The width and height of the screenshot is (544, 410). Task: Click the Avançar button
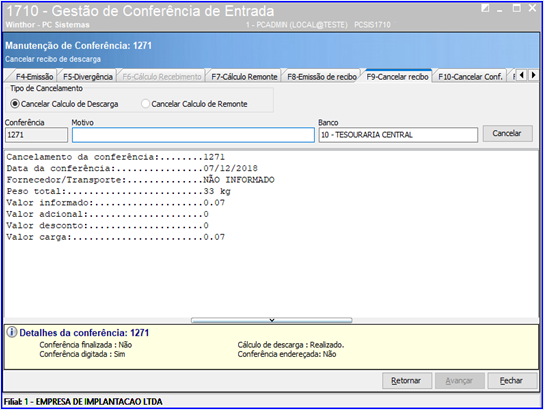[459, 381]
